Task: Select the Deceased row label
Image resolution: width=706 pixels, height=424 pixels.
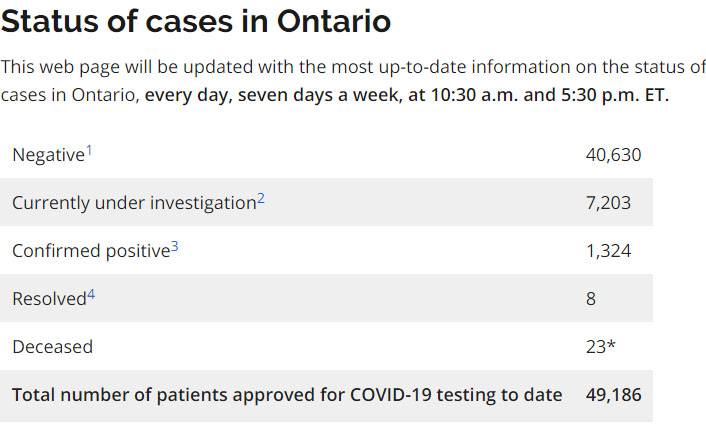Action: pos(52,347)
